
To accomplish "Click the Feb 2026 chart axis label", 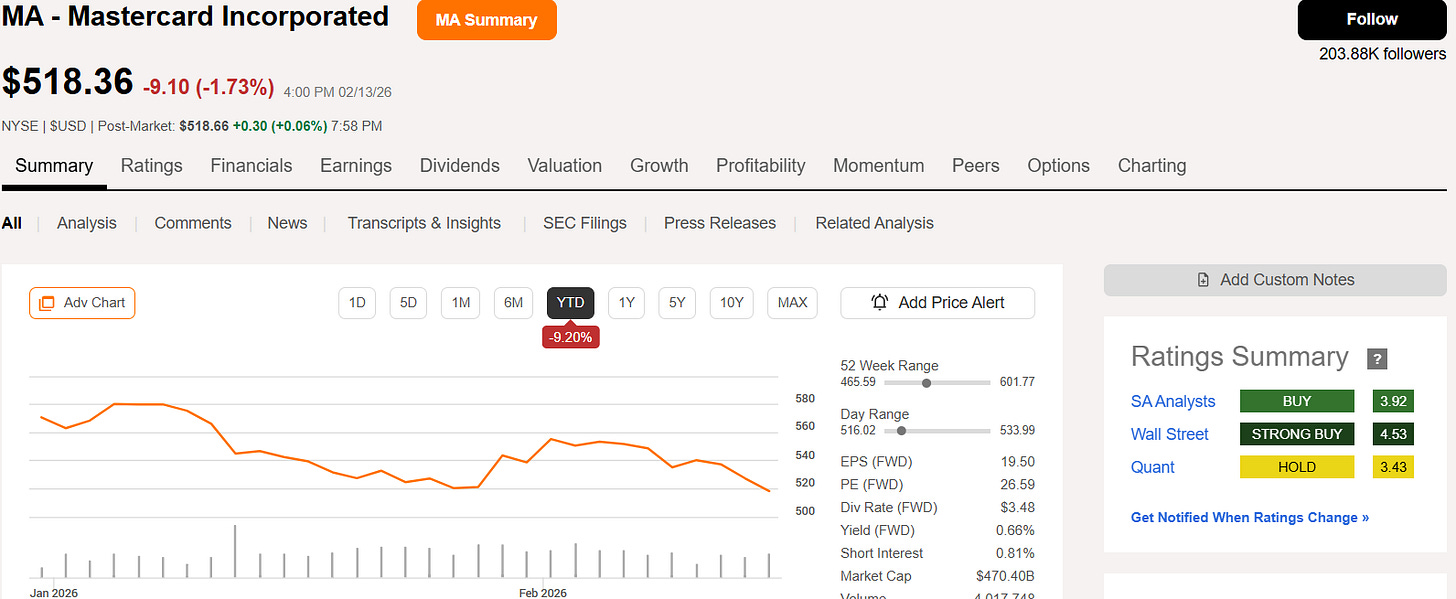I will [543, 593].
